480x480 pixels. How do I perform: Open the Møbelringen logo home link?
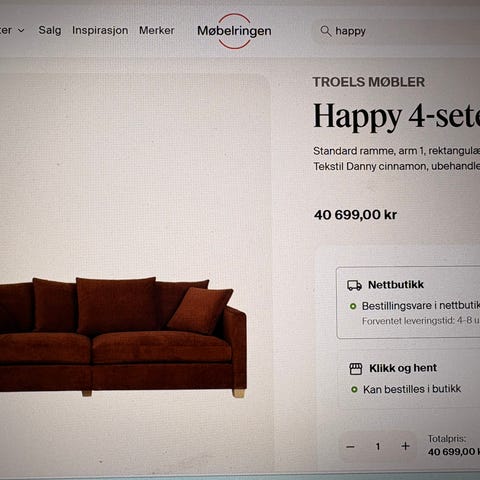[x=234, y=31]
